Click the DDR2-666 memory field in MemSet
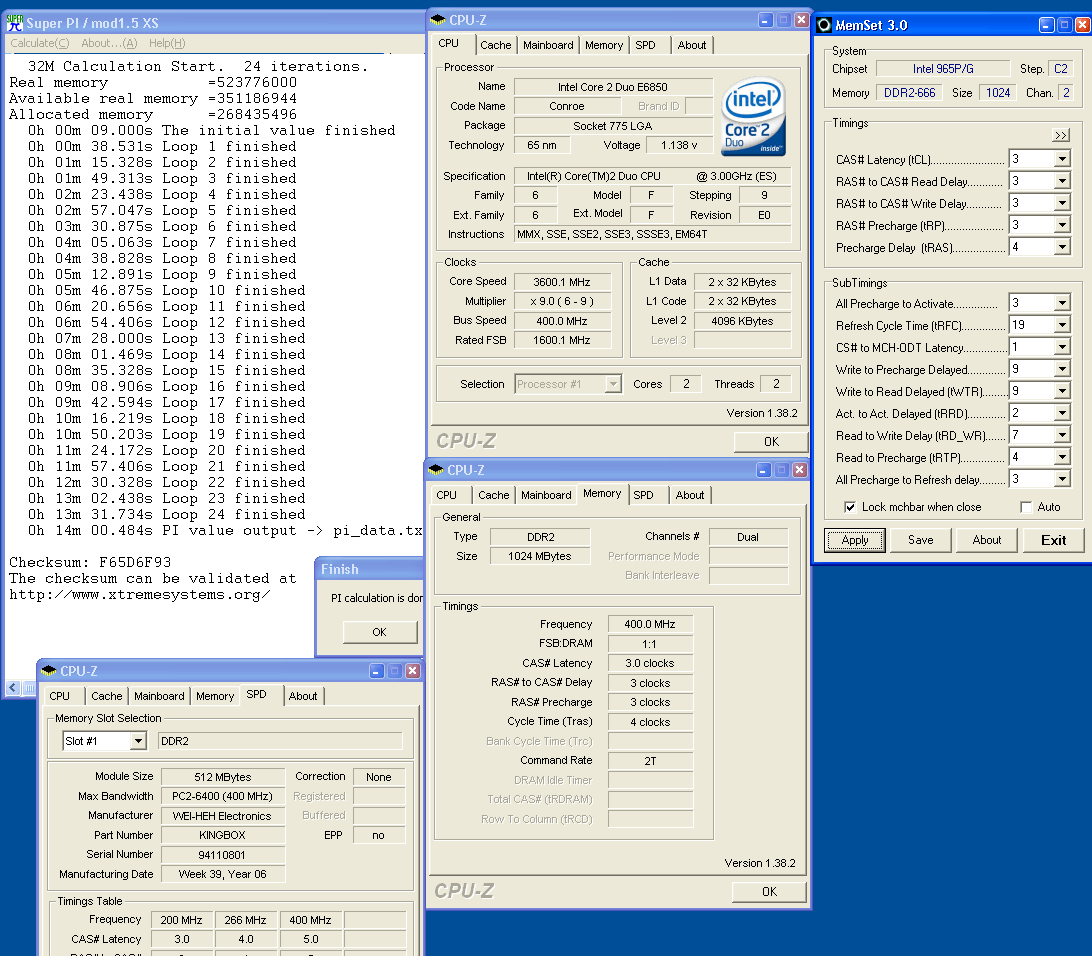 tap(910, 93)
